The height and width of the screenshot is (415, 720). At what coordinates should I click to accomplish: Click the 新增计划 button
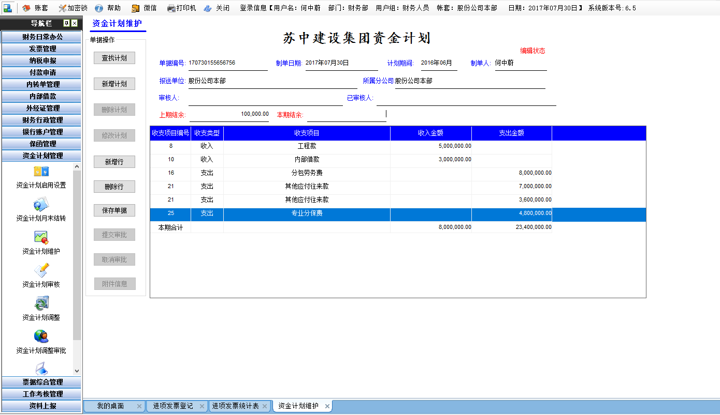pos(114,84)
